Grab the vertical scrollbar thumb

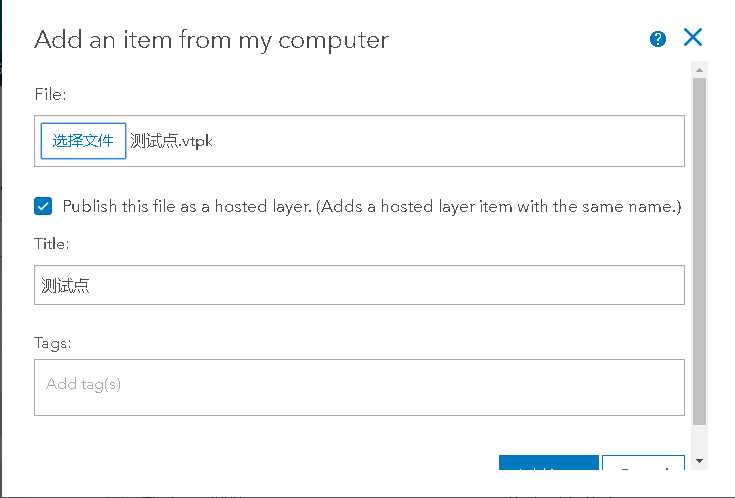coord(699,250)
